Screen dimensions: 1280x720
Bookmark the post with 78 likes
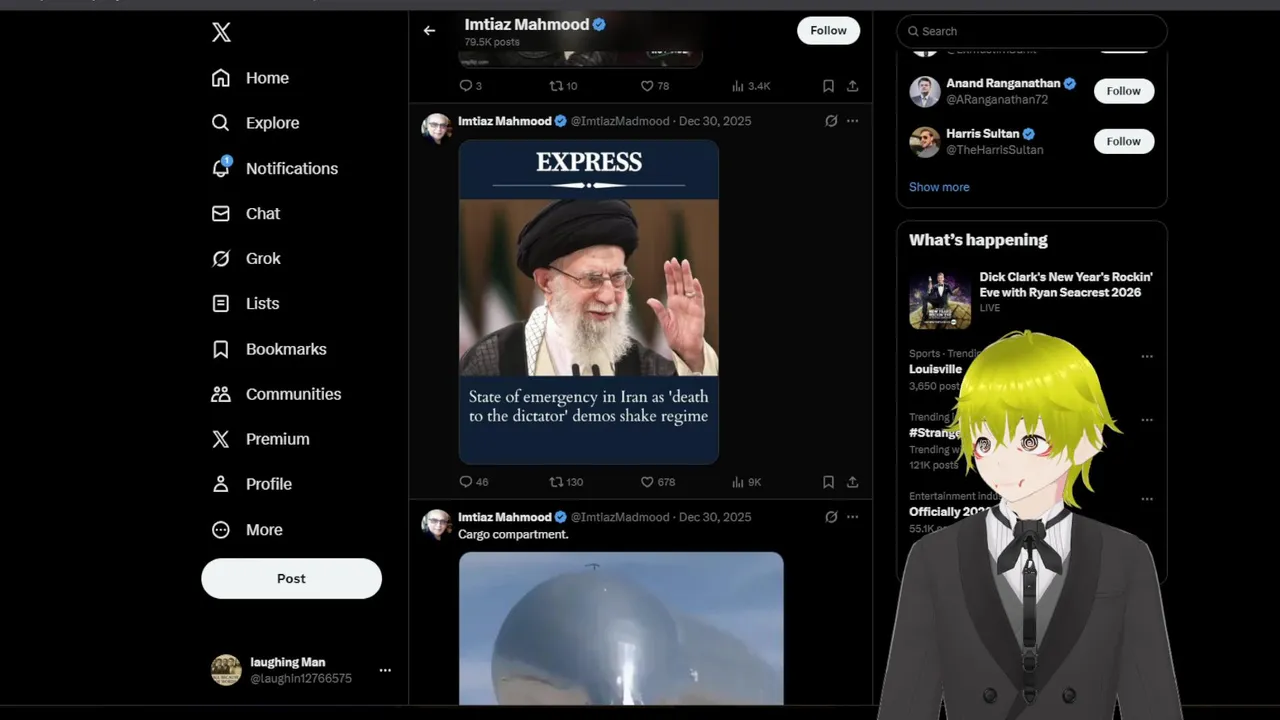pos(828,86)
